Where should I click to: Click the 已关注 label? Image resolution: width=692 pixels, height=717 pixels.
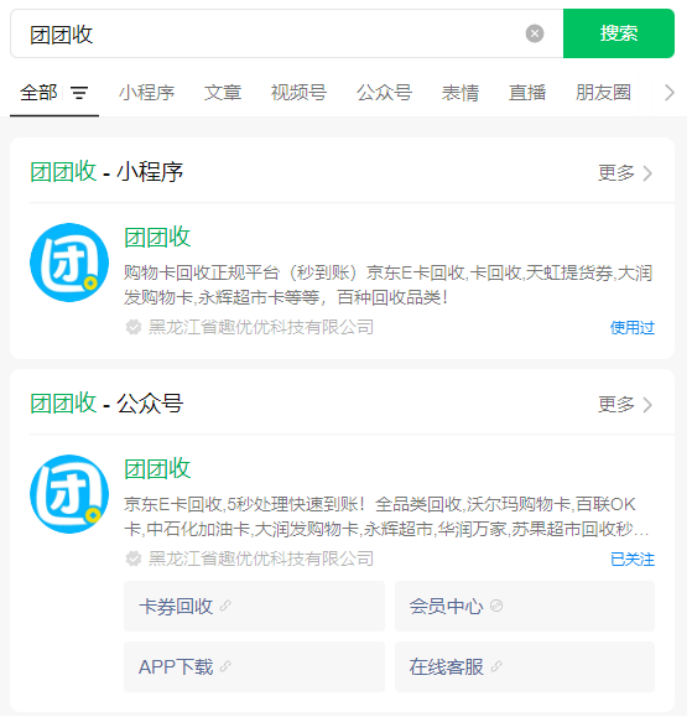(x=632, y=559)
